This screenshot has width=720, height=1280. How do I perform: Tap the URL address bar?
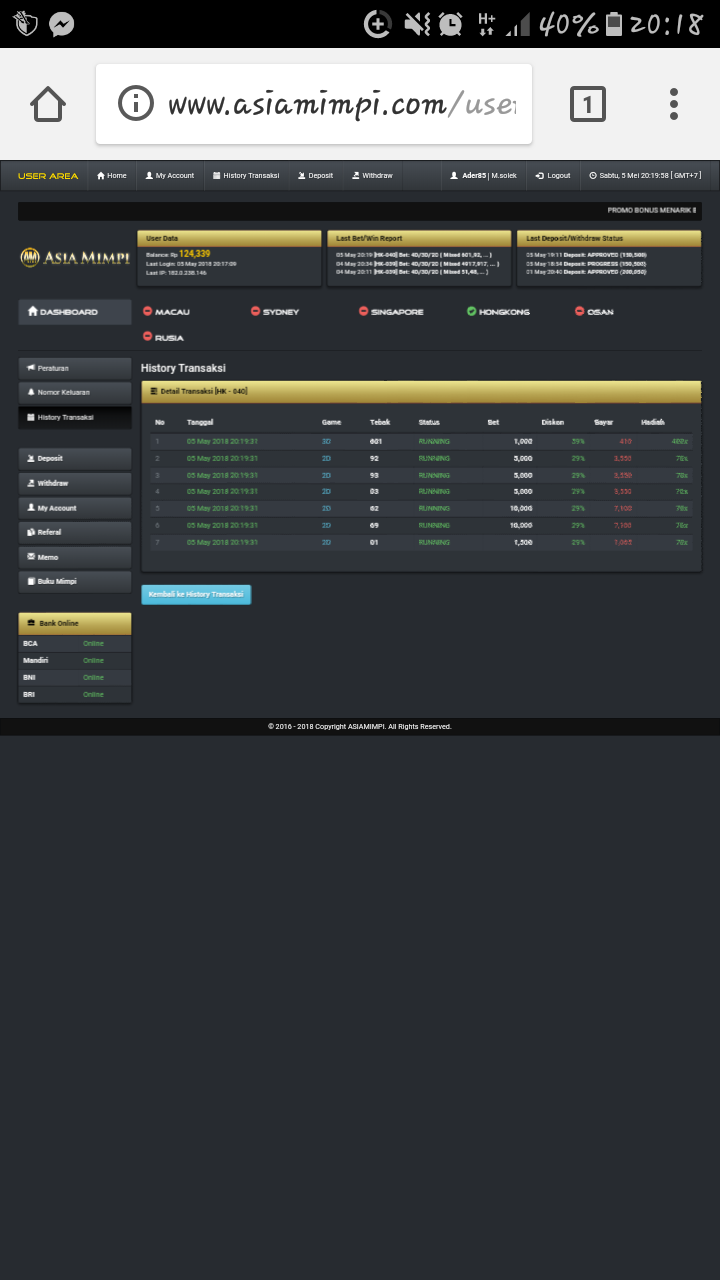coord(340,104)
